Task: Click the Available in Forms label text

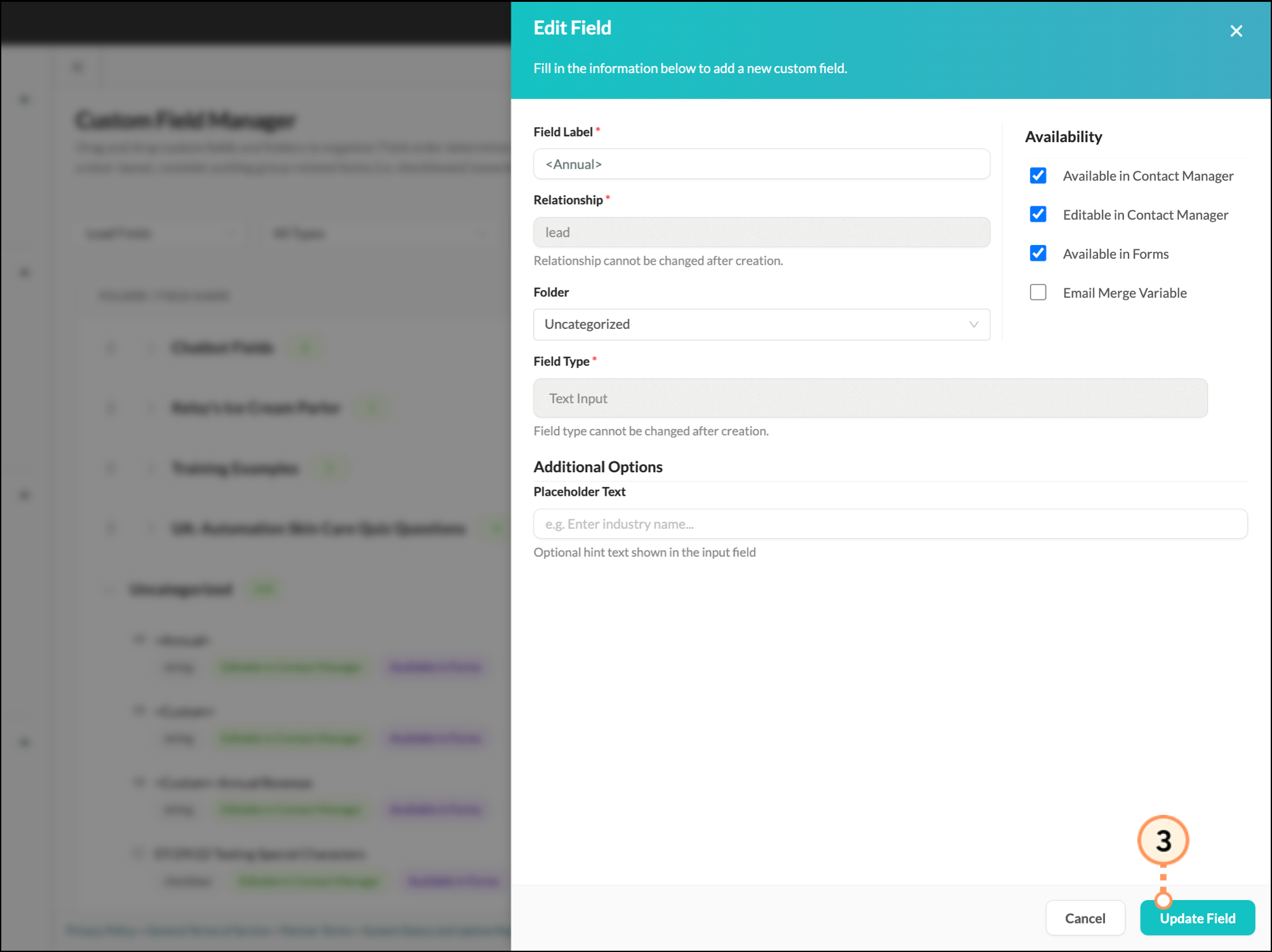Action: 1116,254
